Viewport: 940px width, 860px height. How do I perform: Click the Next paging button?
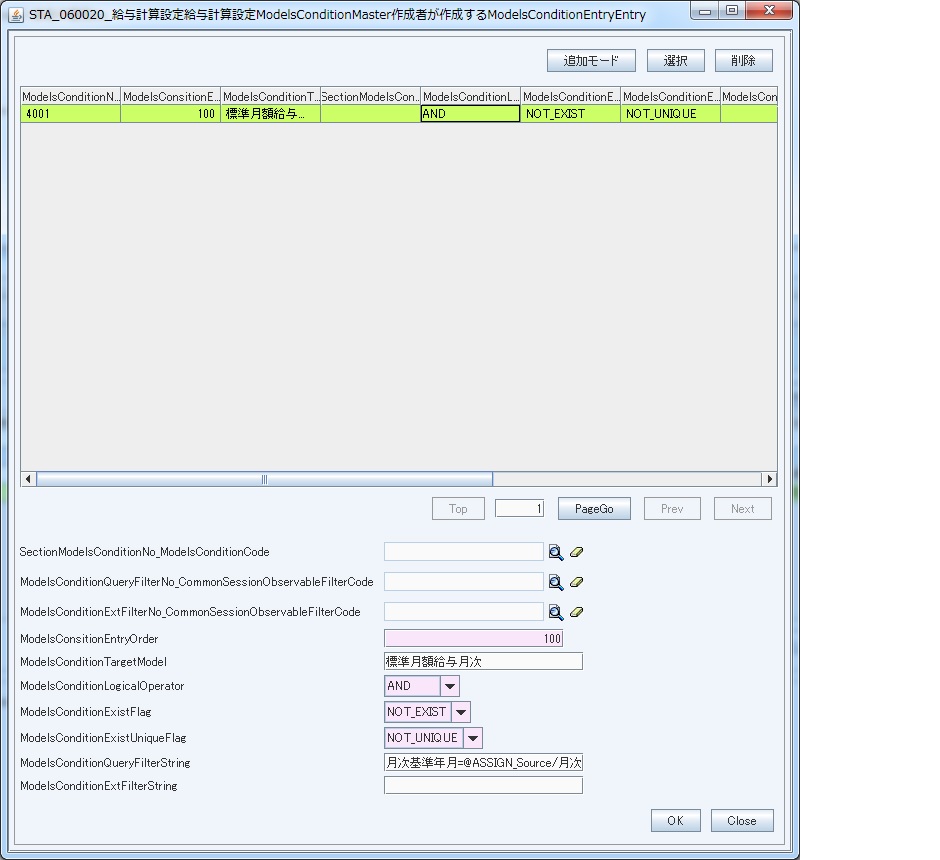coord(742,509)
